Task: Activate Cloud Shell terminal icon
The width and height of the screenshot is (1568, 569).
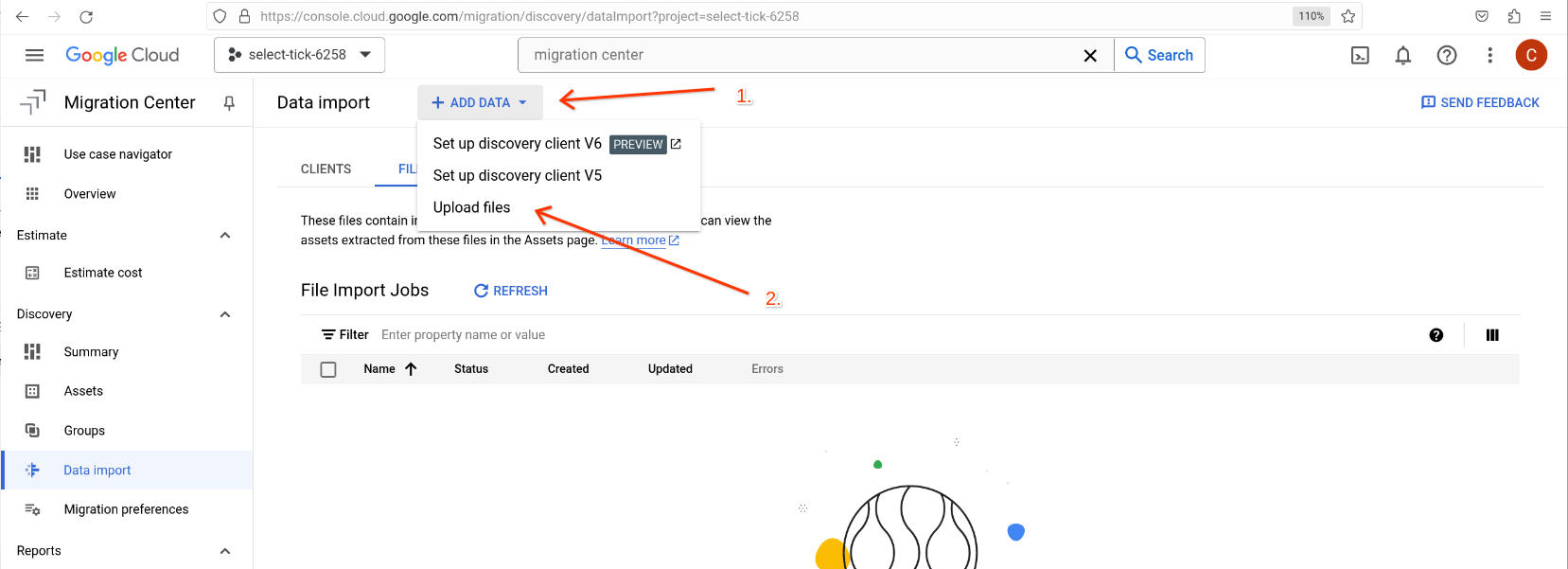Action: (x=1360, y=55)
